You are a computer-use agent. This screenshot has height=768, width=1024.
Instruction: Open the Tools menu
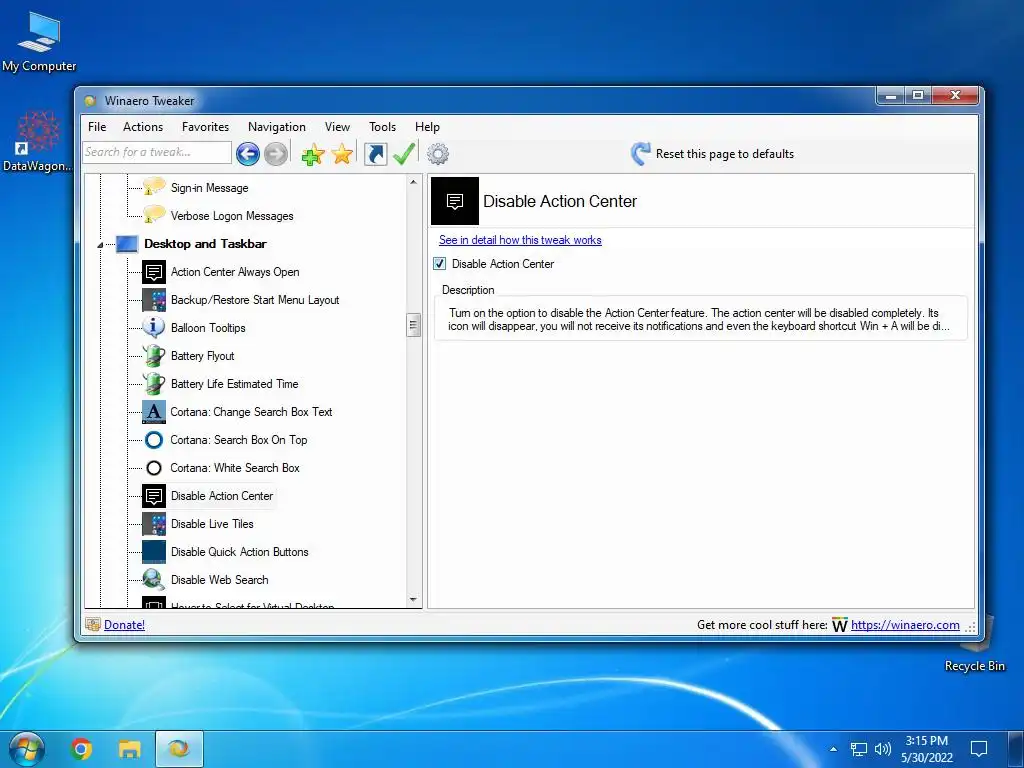click(x=382, y=127)
